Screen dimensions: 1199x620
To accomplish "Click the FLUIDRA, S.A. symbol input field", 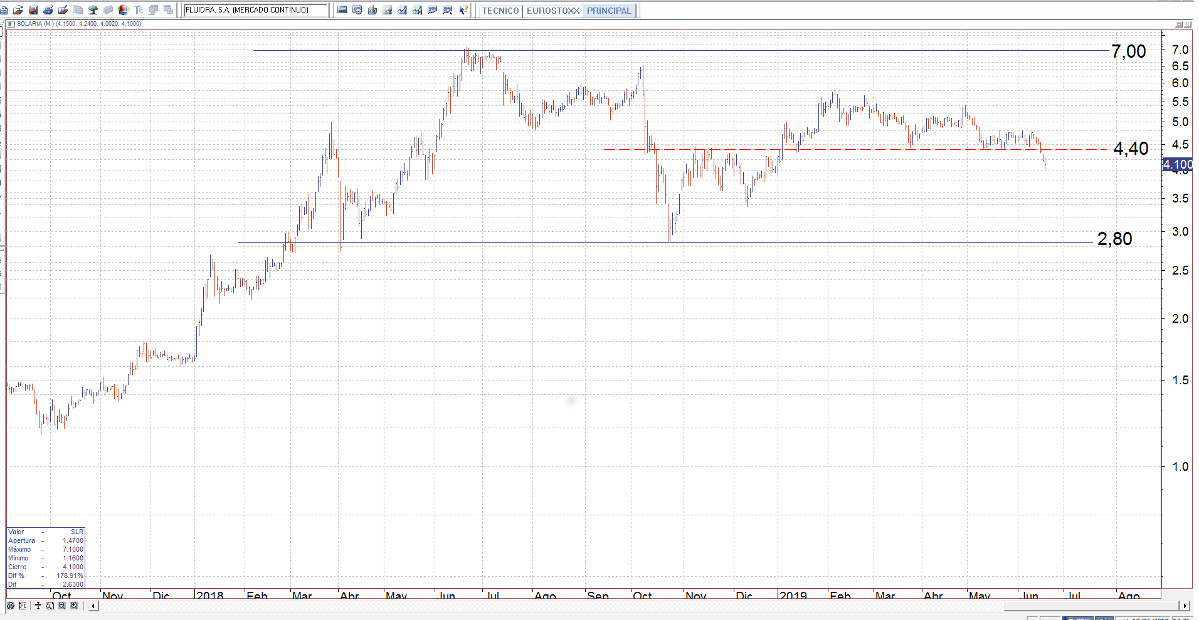I will pyautogui.click(x=255, y=10).
